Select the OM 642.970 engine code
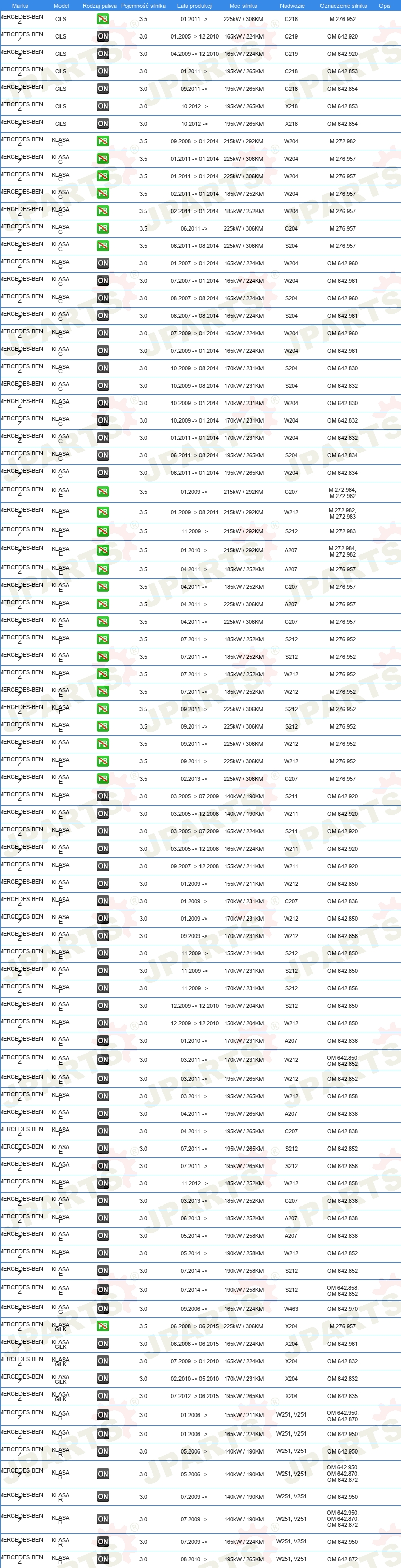The width and height of the screenshot is (401, 1568). [343, 1309]
